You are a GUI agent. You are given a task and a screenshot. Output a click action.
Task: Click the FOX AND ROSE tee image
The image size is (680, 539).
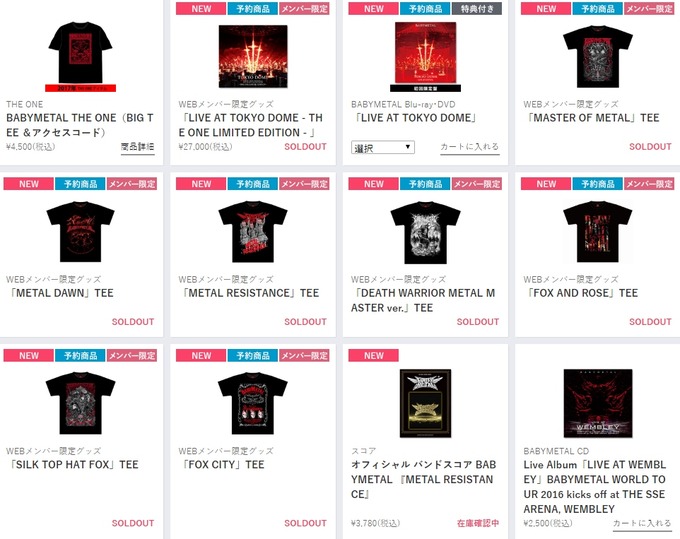tap(598, 231)
